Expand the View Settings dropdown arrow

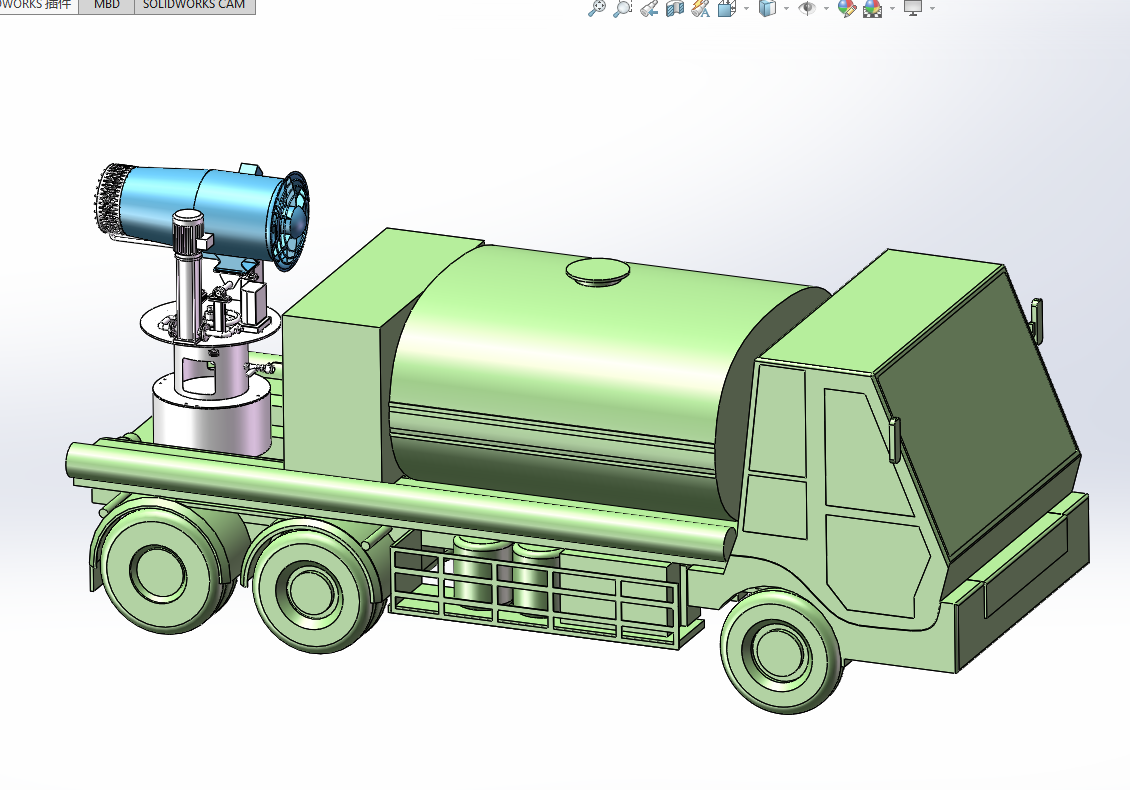(x=933, y=9)
